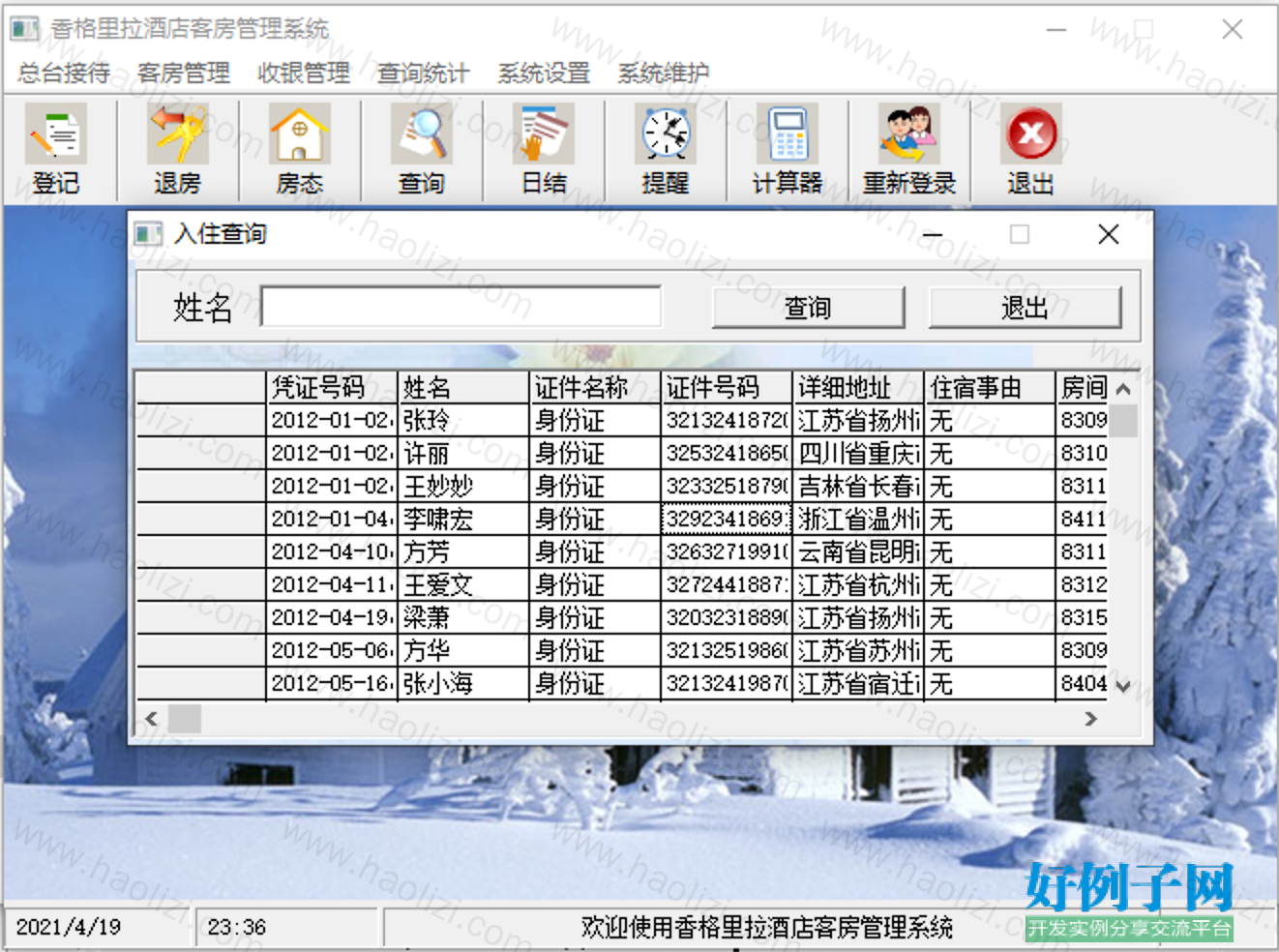Hit the red 退出 exit toolbar icon
This screenshot has height=952, width=1279.
[1031, 150]
